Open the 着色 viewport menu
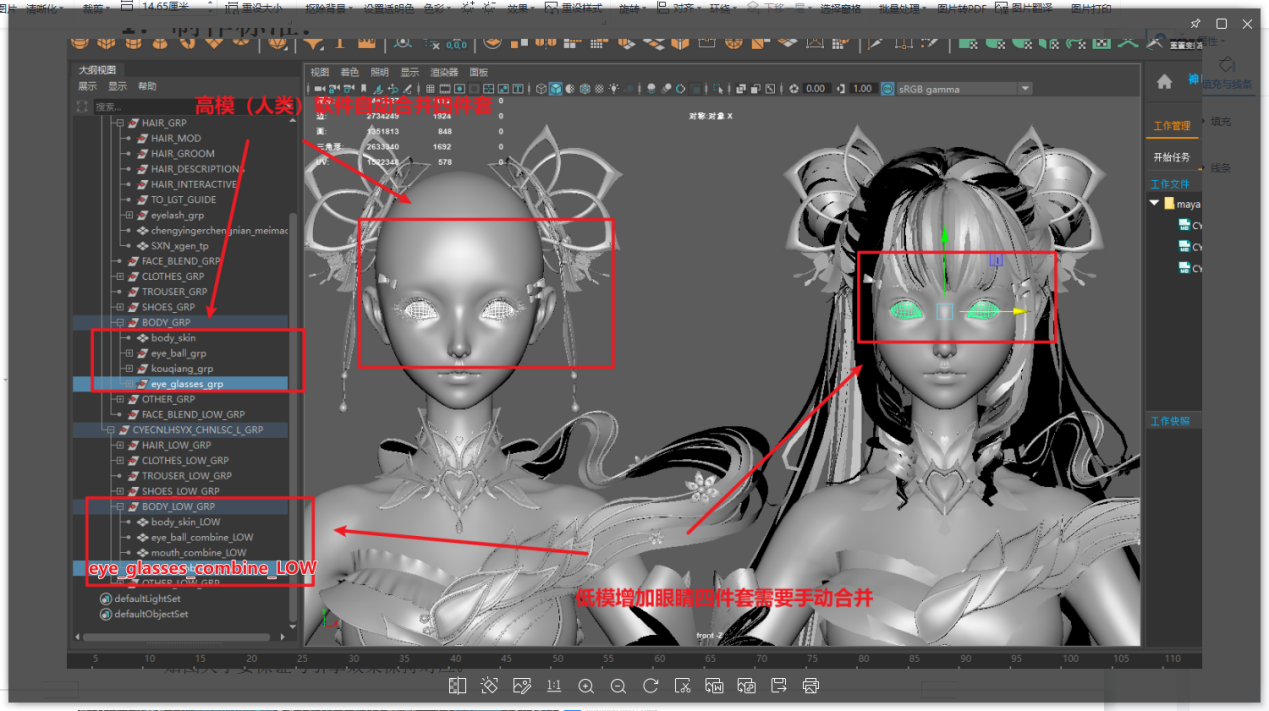1269x711 pixels. point(349,72)
